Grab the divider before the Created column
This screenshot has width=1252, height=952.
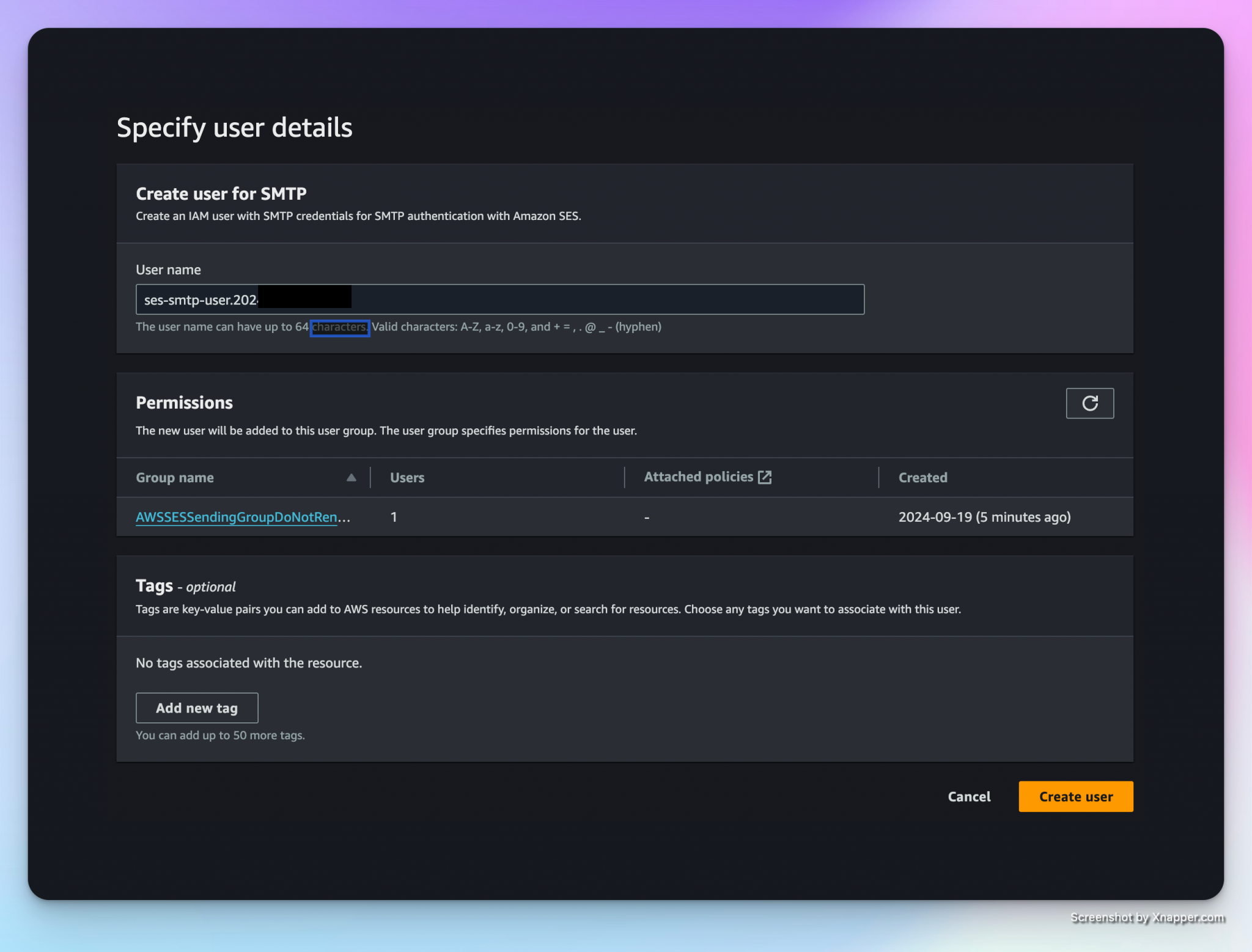click(x=878, y=477)
